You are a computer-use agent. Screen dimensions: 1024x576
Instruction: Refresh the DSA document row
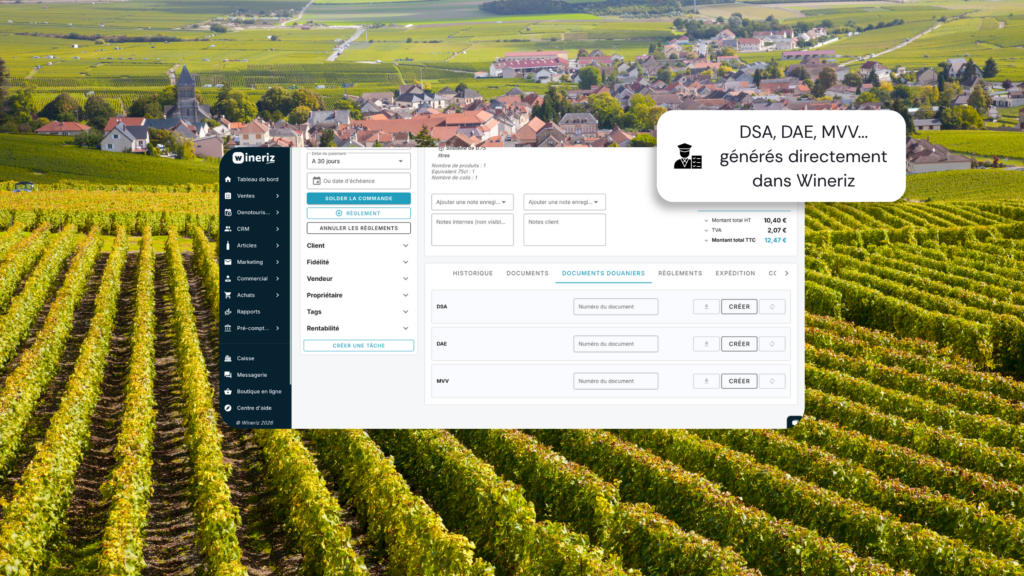[x=772, y=307]
